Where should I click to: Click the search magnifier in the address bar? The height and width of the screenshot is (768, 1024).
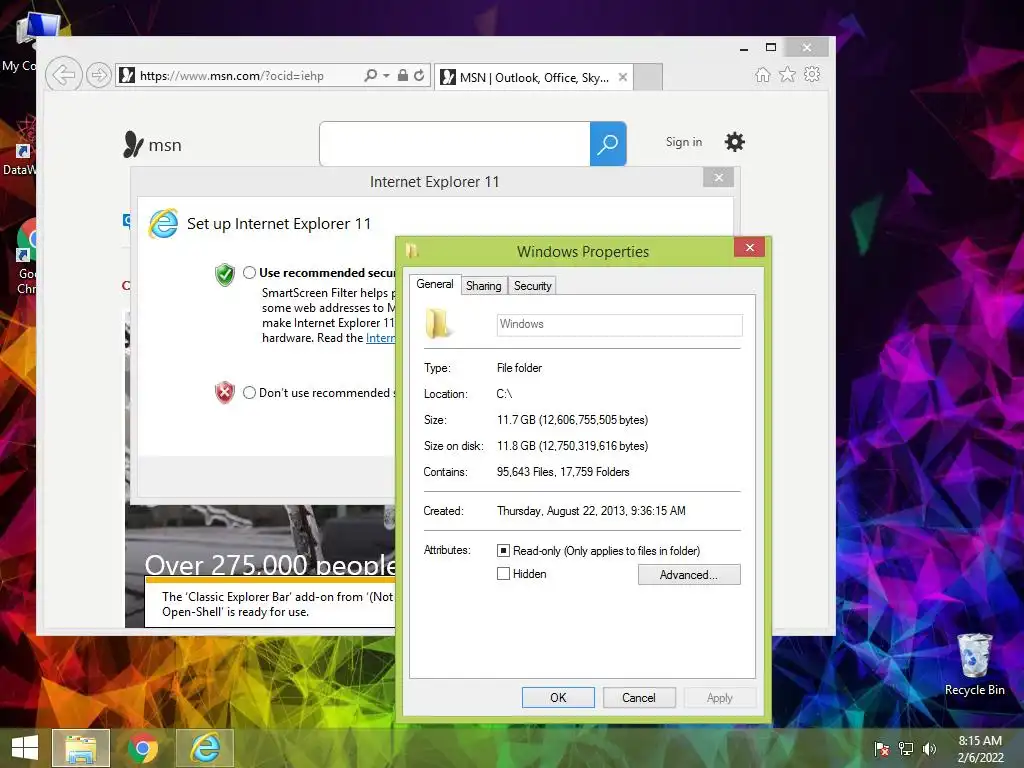pos(370,75)
